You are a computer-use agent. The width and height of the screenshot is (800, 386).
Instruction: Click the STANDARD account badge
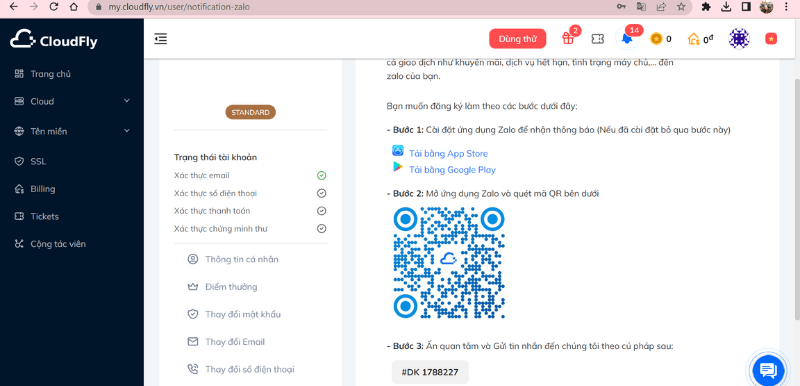251,112
